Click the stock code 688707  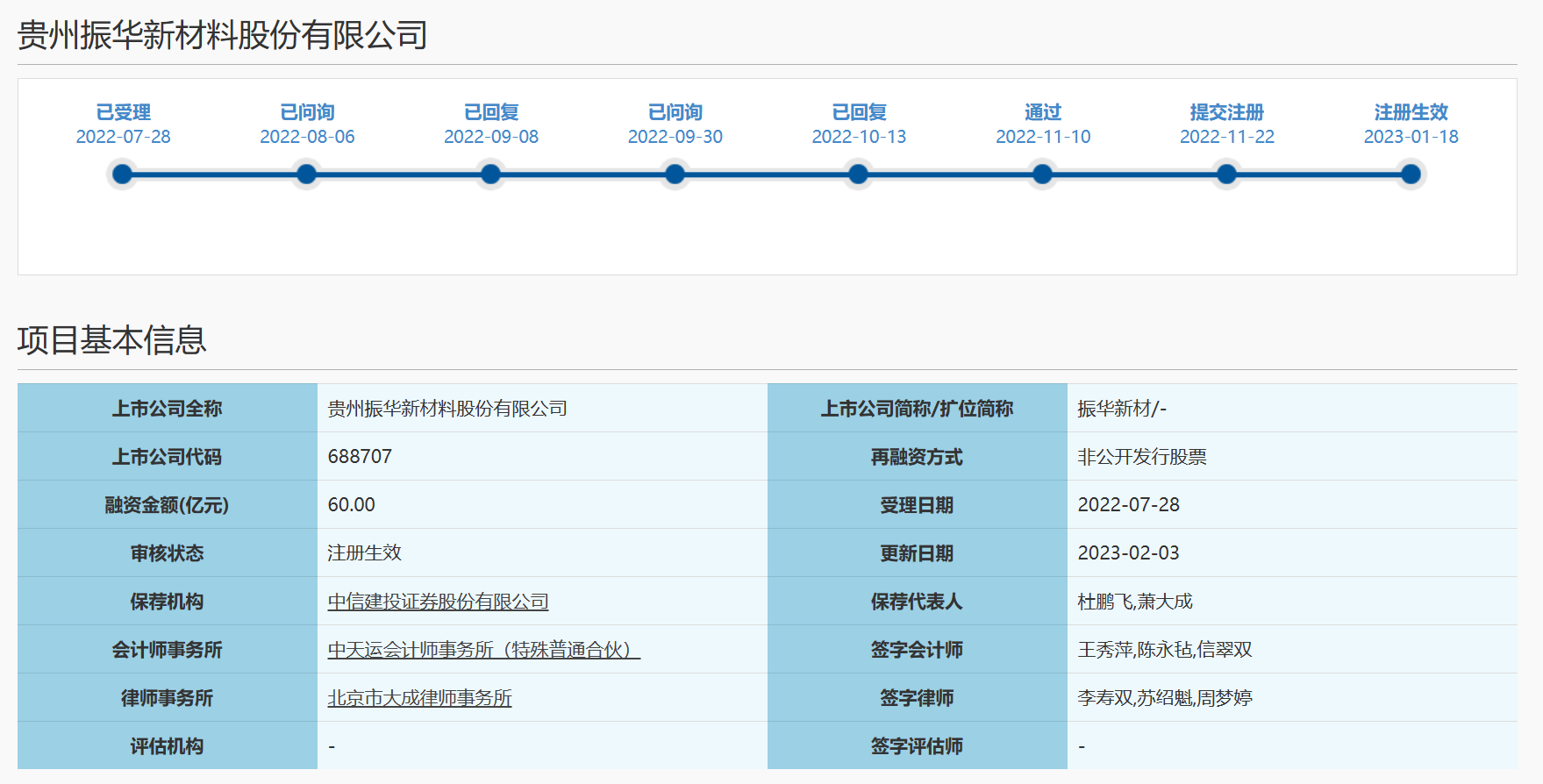(360, 457)
